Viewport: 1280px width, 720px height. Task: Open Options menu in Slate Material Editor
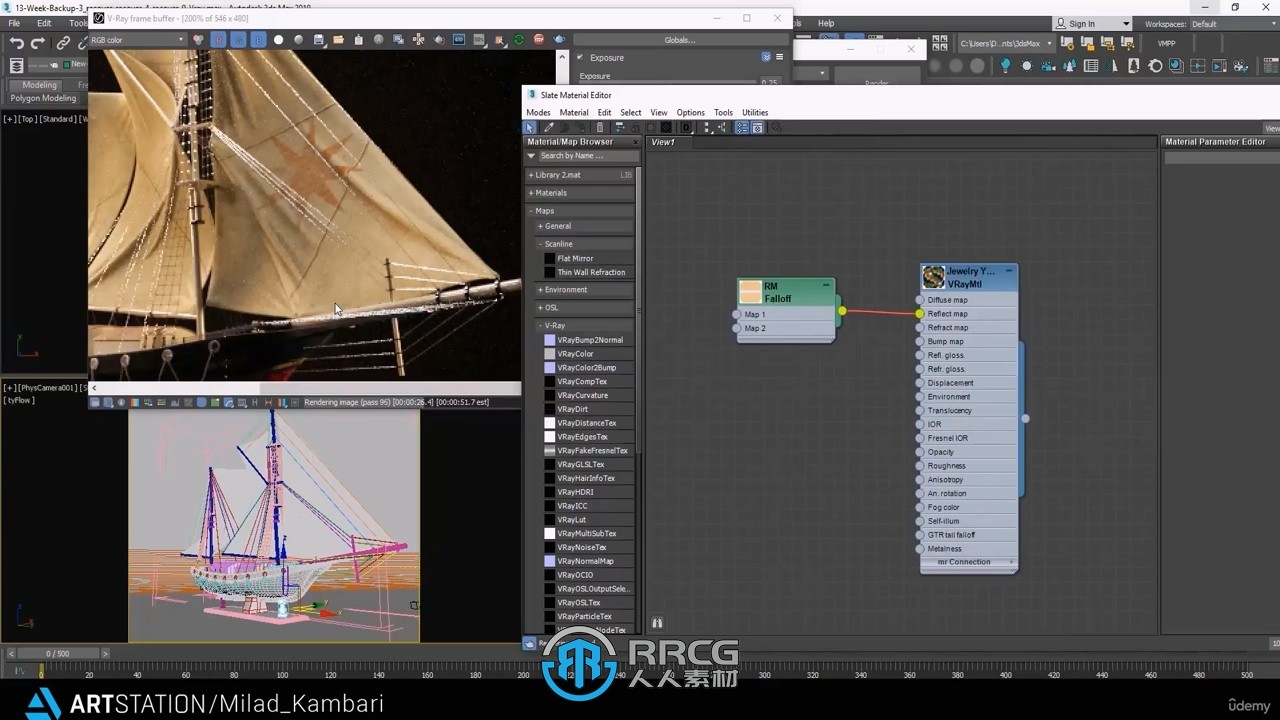tap(691, 112)
